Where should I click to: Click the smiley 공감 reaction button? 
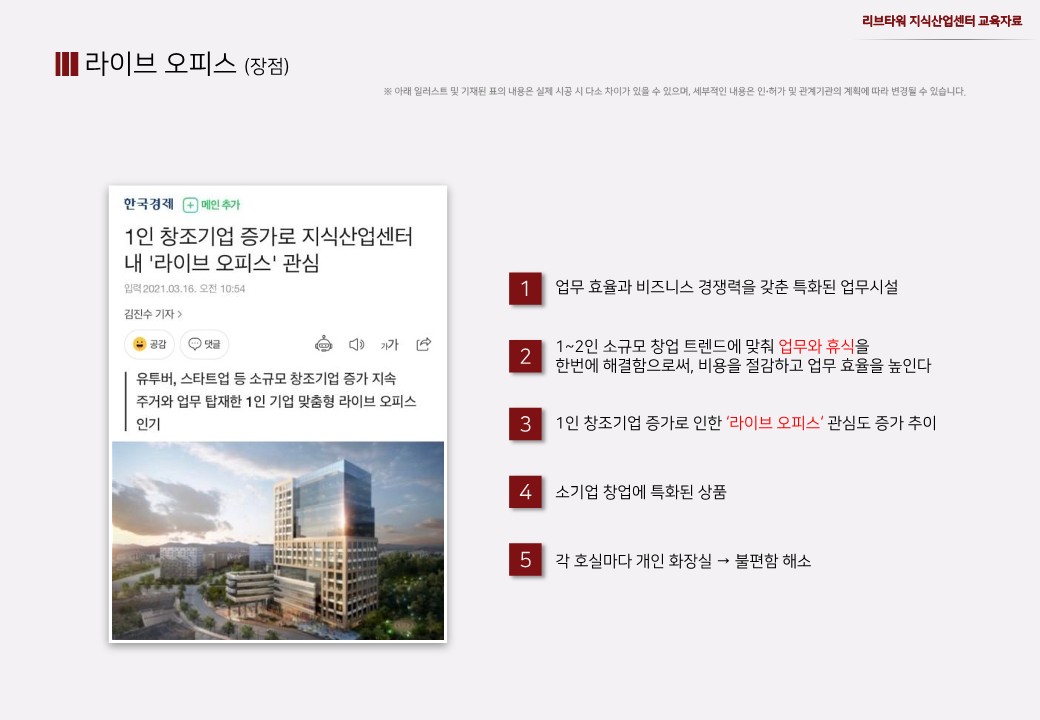pos(149,344)
